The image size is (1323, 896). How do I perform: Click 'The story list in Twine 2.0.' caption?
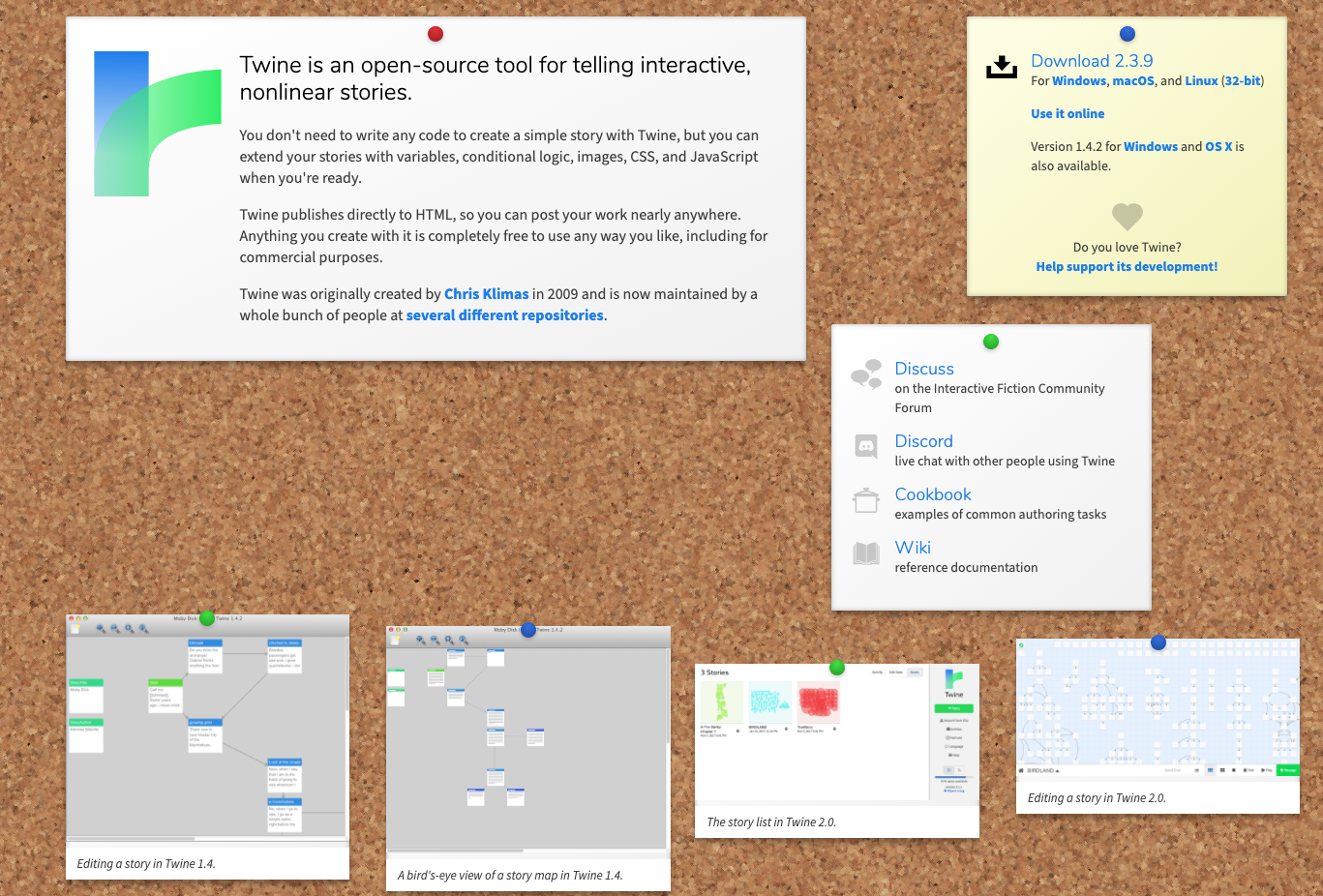771,822
